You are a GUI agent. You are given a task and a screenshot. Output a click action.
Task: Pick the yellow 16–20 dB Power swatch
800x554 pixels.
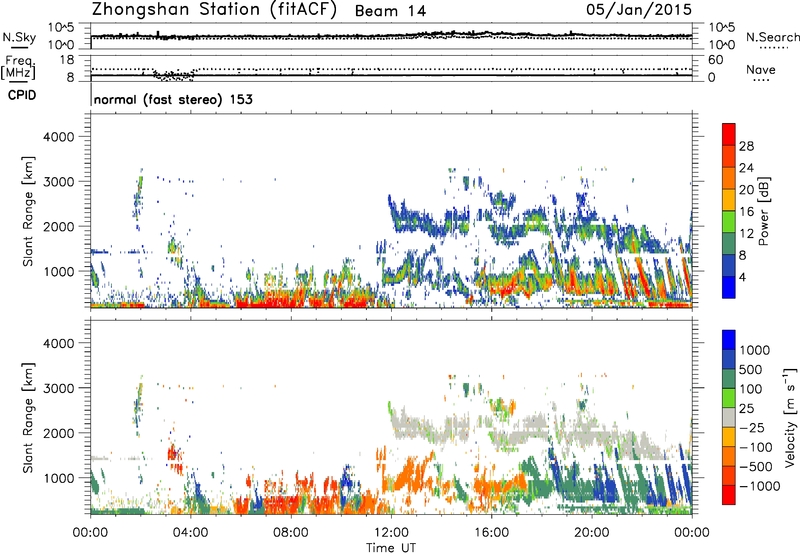pos(729,200)
